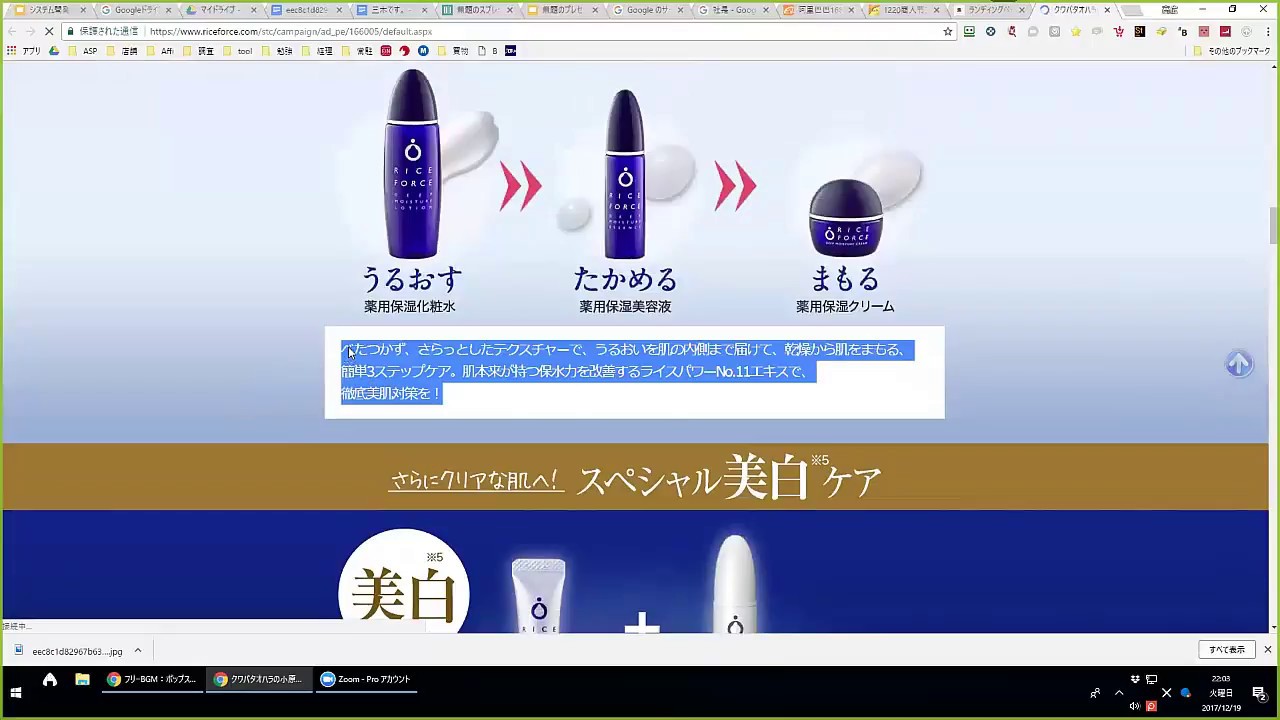This screenshot has height=720, width=1280.
Task: Click the たかめる essence bottle image
Action: (625, 174)
